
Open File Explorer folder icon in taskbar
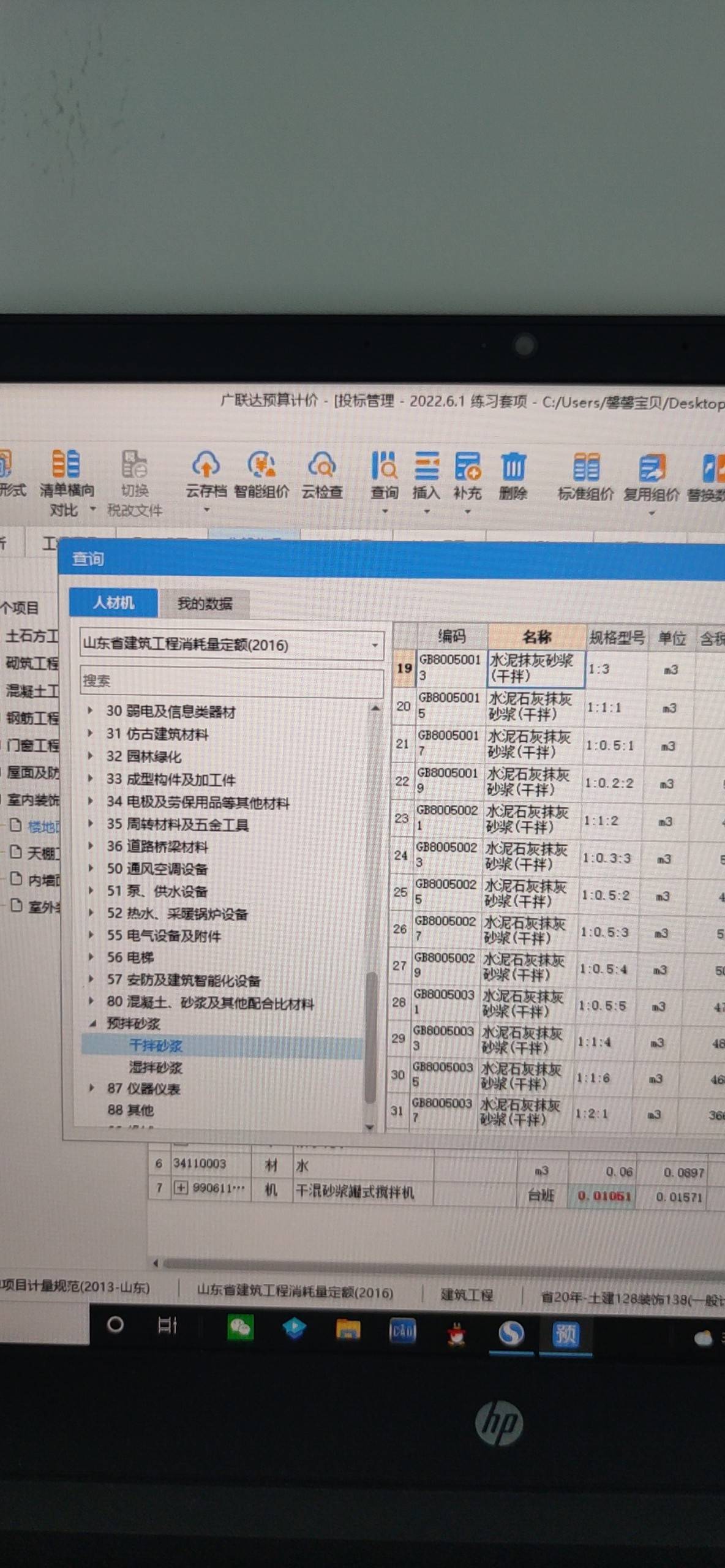click(x=348, y=1330)
